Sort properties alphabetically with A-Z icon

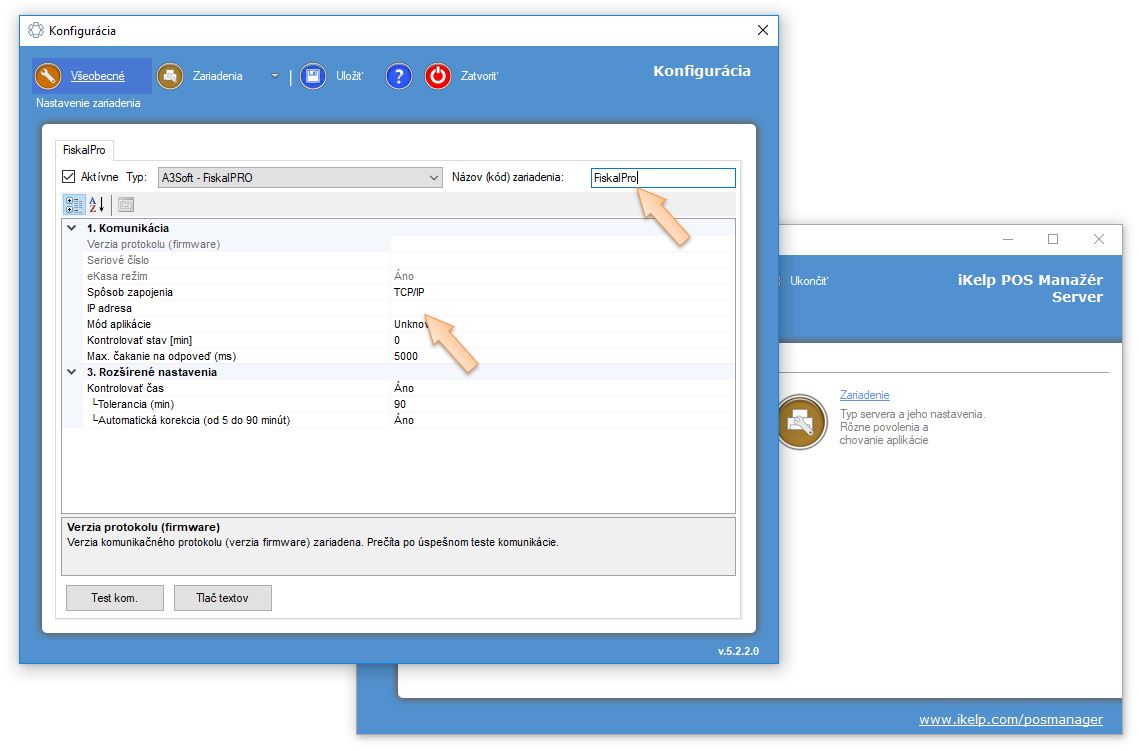(x=97, y=205)
